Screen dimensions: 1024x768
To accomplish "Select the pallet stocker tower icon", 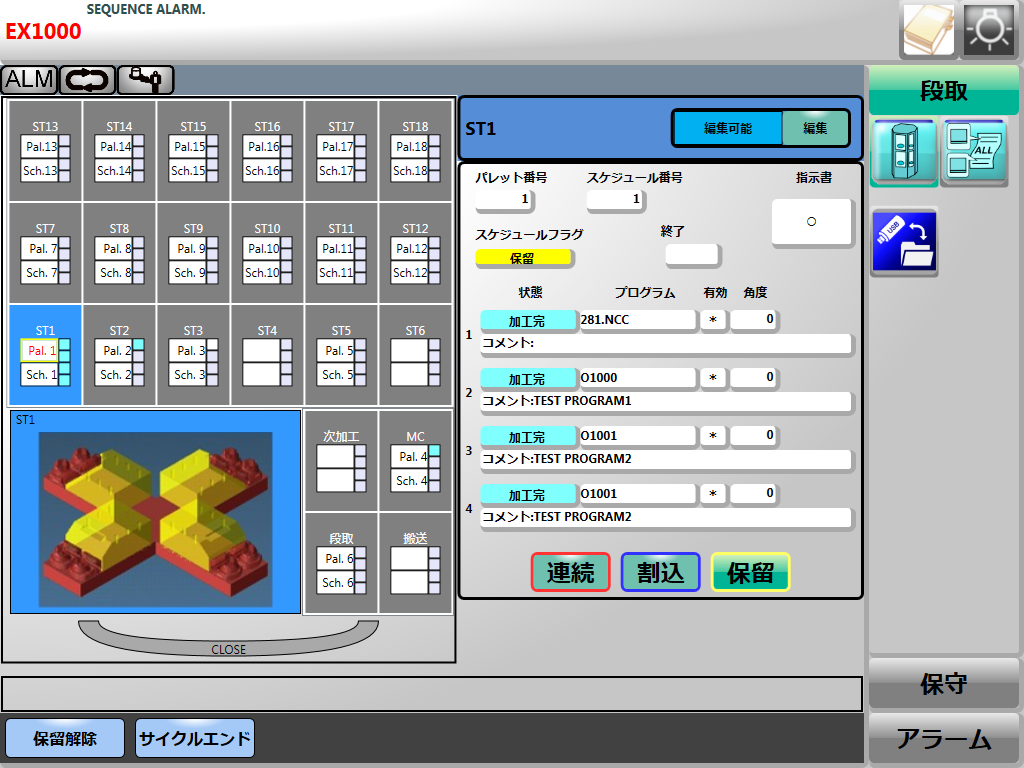I will (903, 153).
